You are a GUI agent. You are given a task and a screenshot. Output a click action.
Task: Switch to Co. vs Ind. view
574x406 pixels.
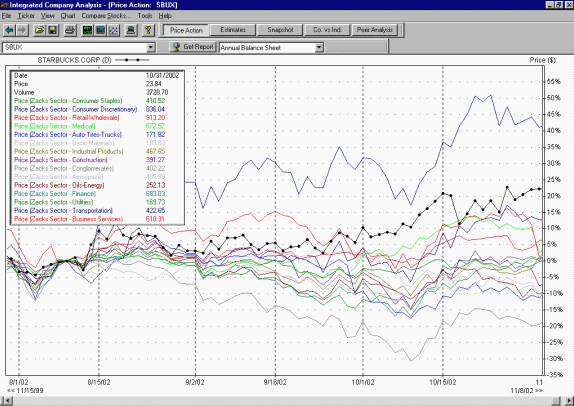(327, 30)
